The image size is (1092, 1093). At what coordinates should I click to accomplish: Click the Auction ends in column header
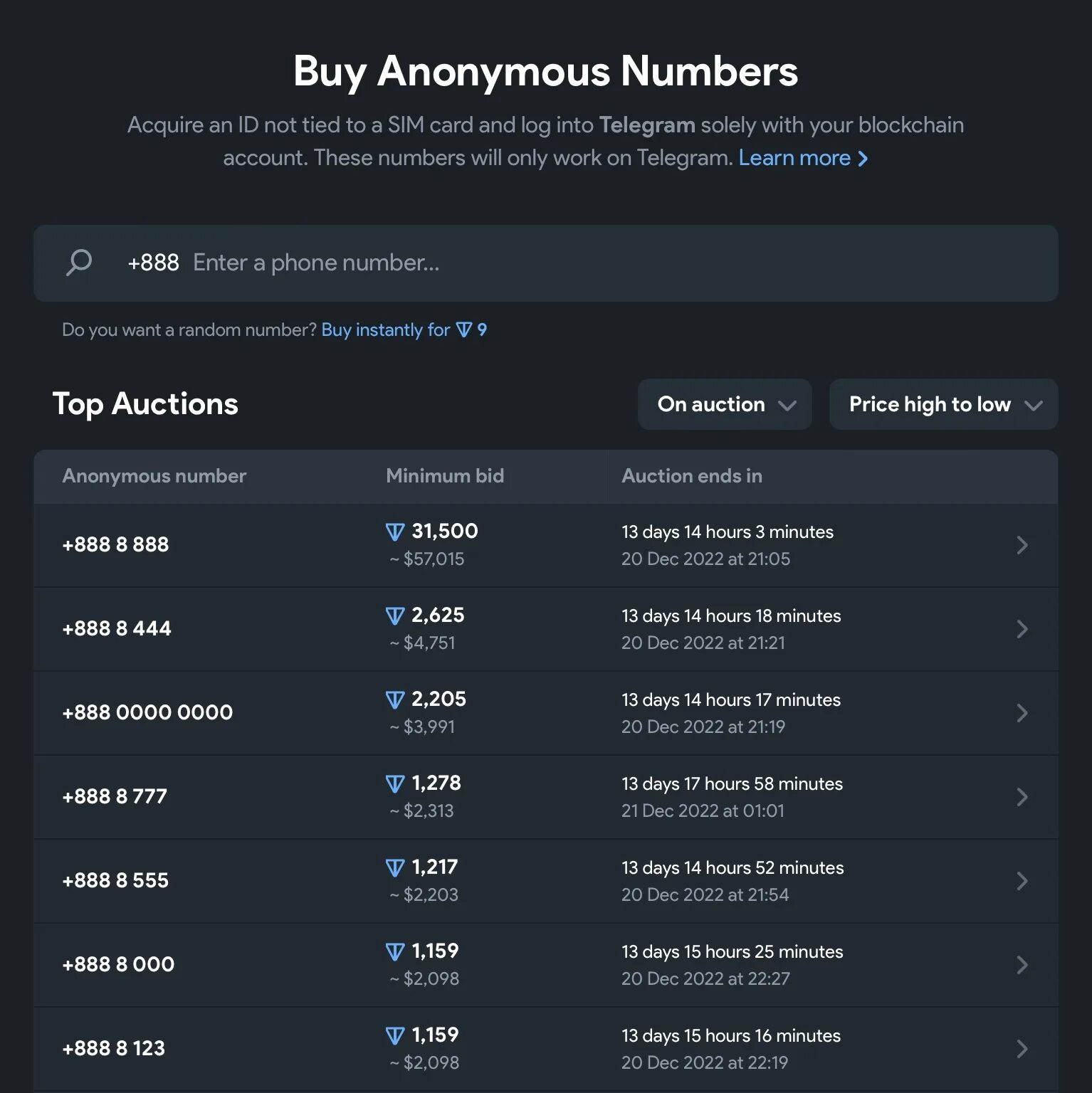click(691, 476)
